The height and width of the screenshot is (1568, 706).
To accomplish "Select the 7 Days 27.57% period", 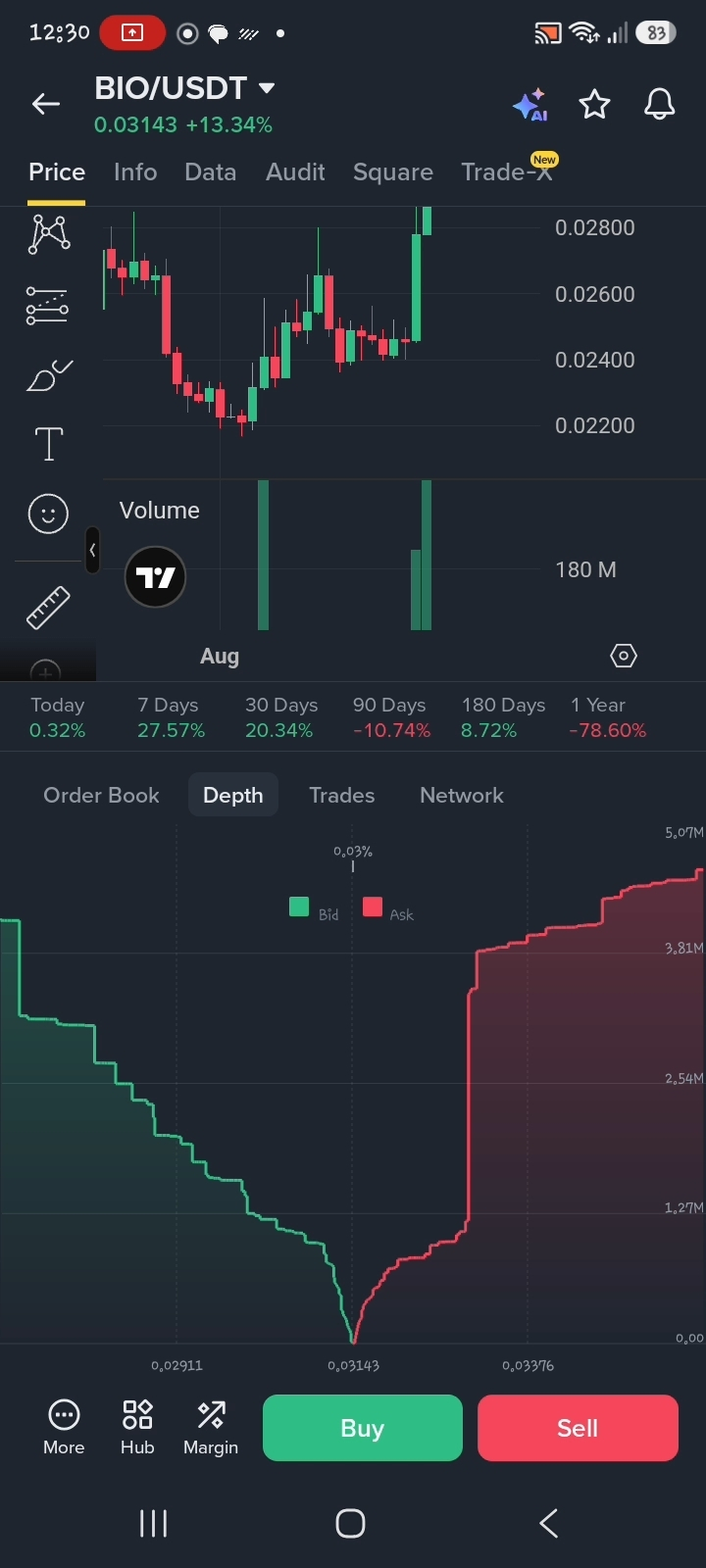I will point(171,717).
